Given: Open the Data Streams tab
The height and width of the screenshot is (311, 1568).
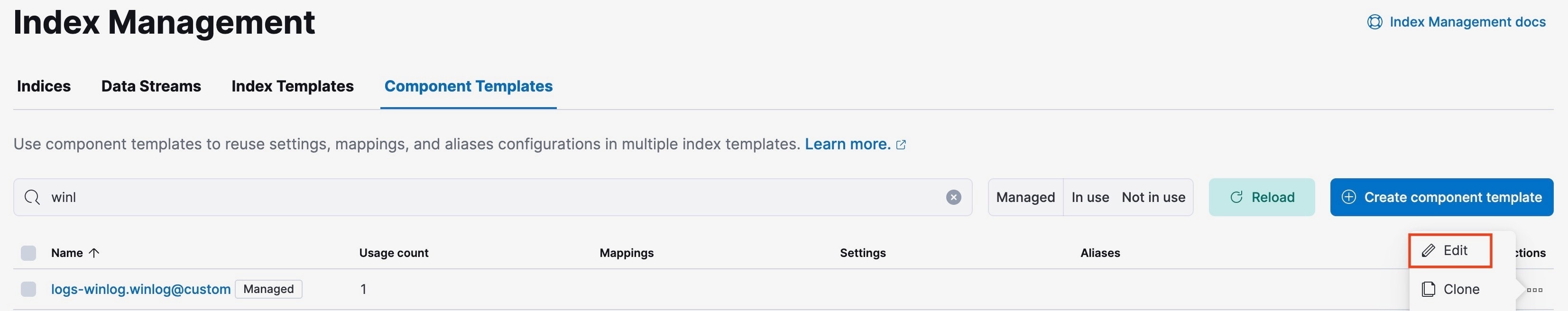Looking at the screenshot, I should [151, 86].
